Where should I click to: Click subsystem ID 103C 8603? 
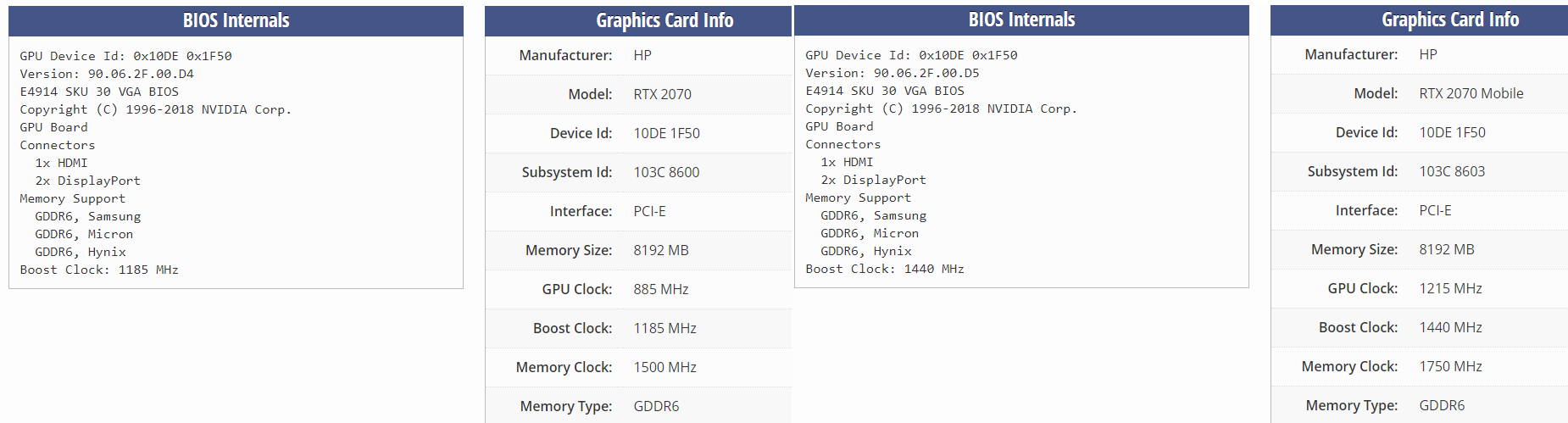point(1452,171)
